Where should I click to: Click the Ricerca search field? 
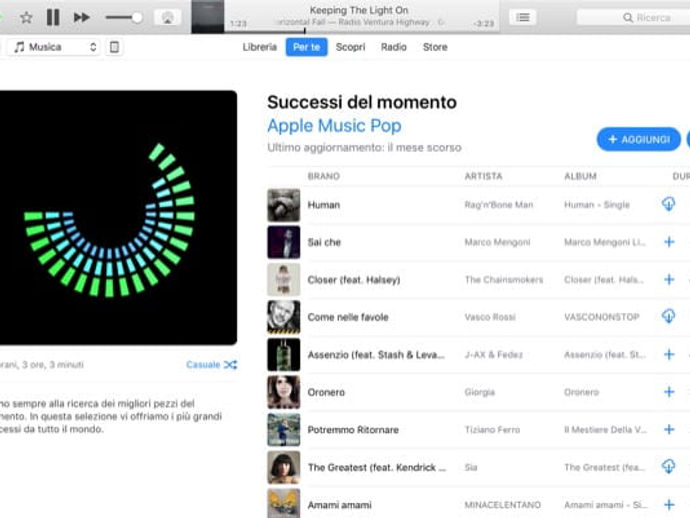[634, 18]
